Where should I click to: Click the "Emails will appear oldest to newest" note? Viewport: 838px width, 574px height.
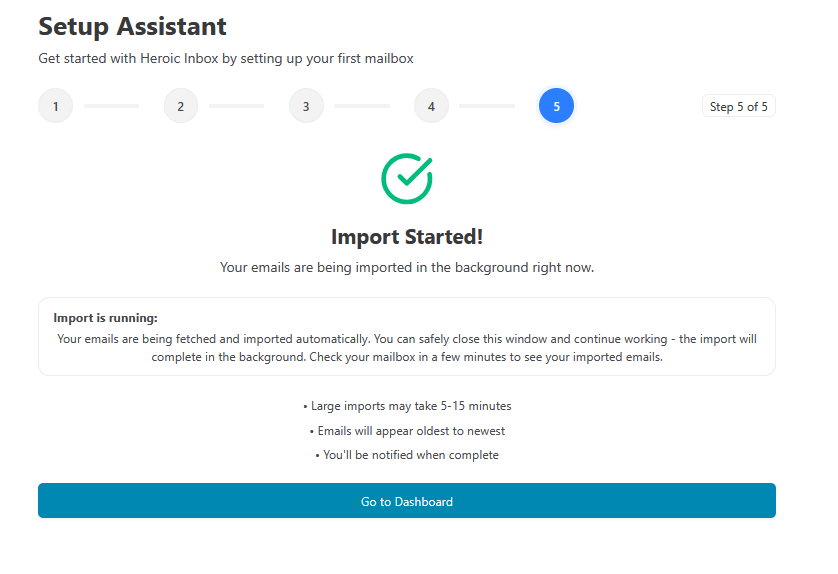click(406, 431)
